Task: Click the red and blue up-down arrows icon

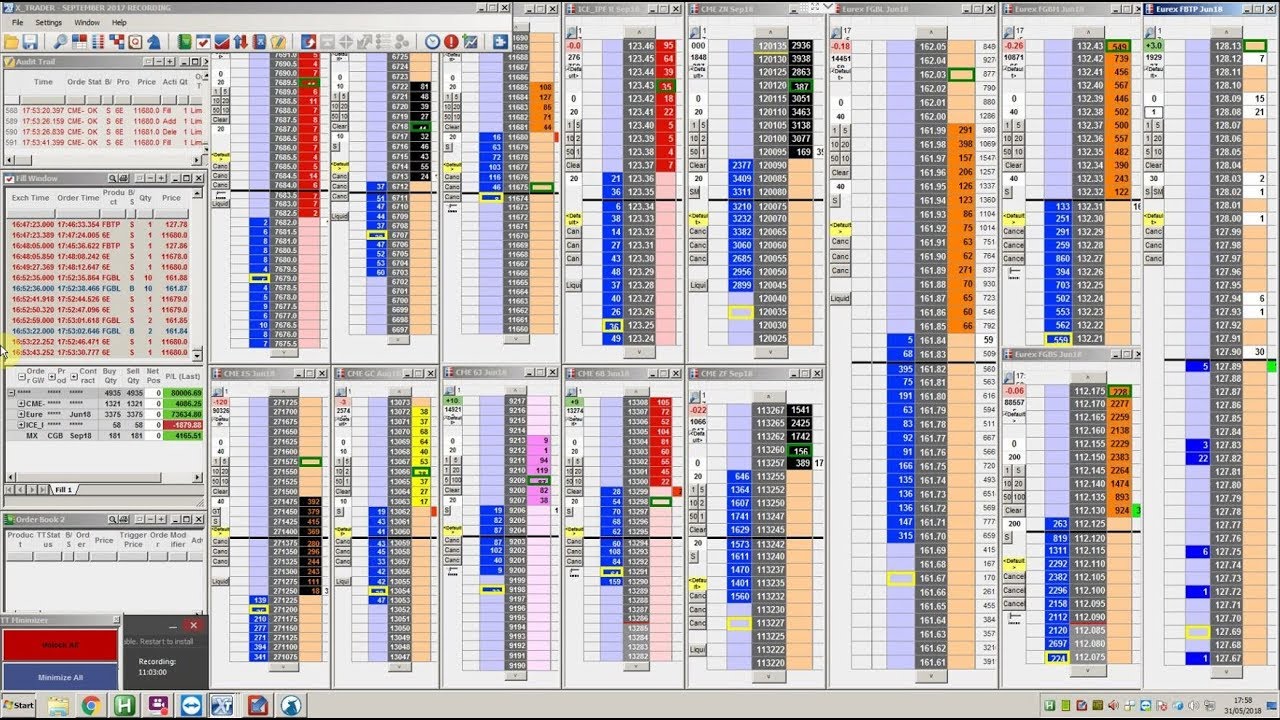Action: click(241, 42)
